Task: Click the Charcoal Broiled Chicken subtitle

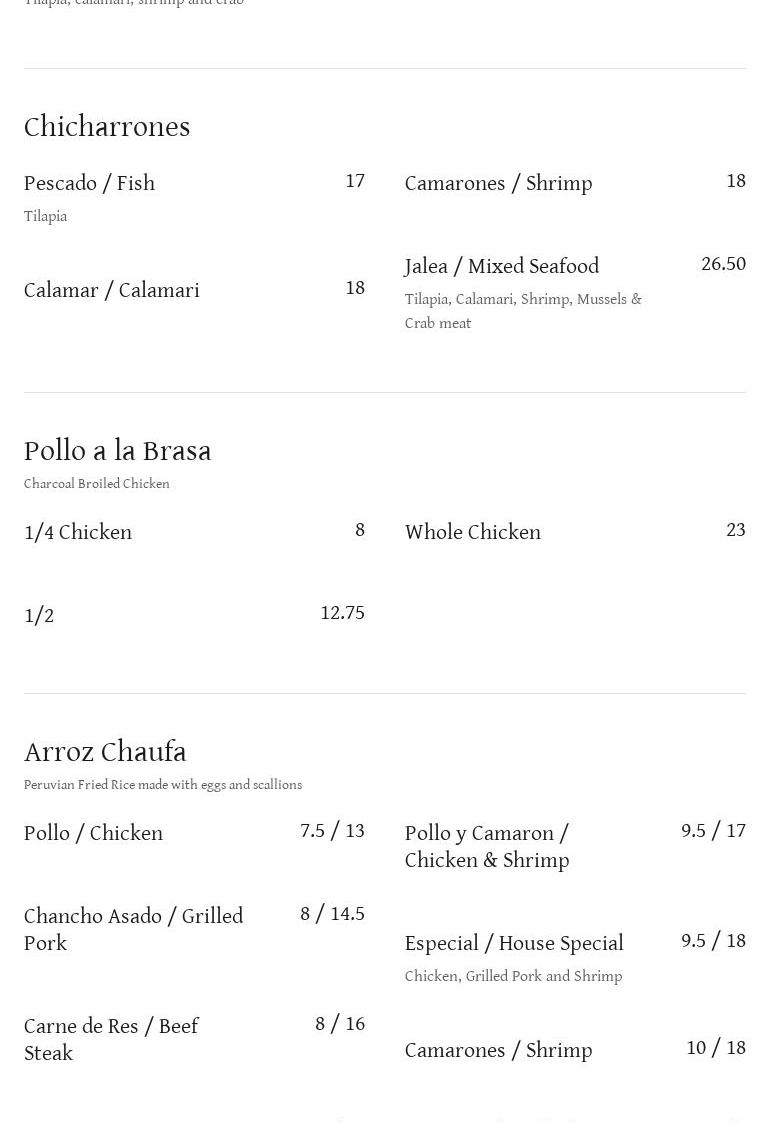Action: (x=97, y=484)
